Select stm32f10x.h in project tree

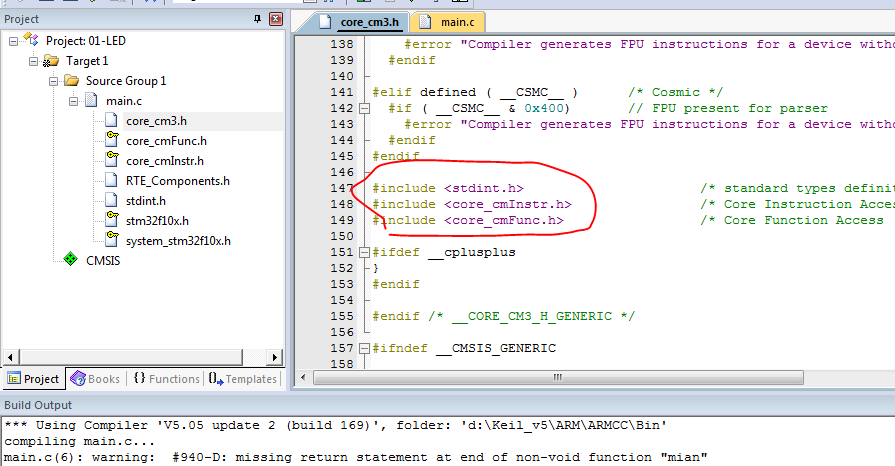point(158,221)
